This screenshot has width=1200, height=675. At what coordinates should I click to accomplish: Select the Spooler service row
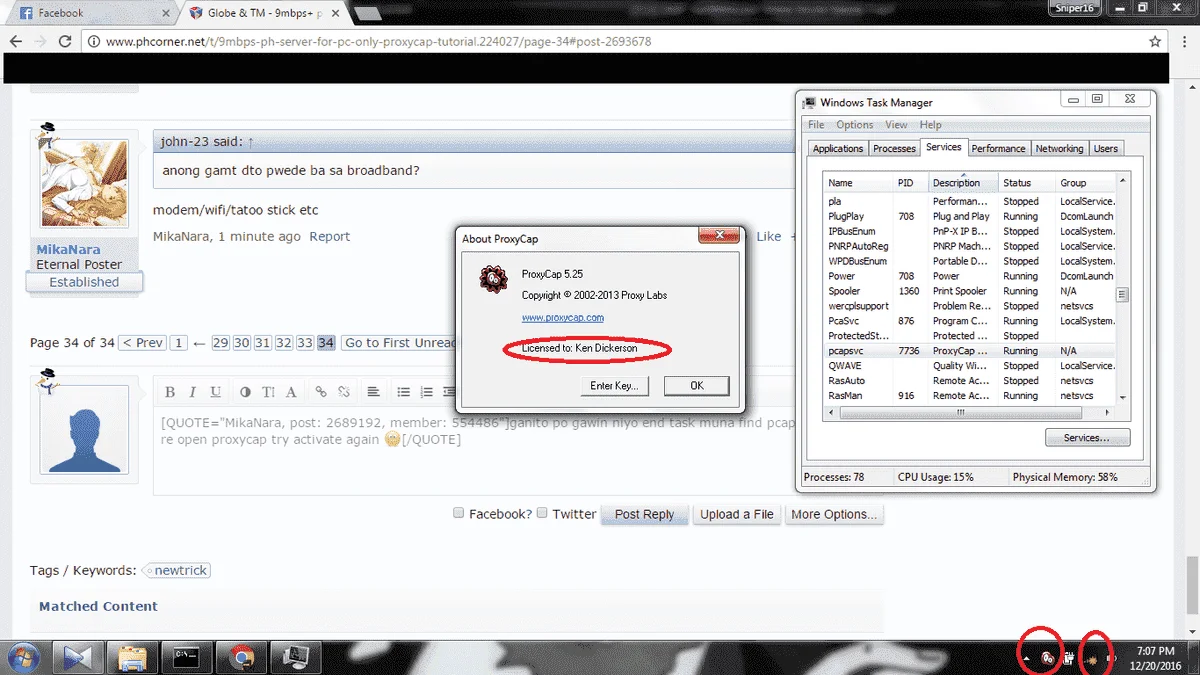click(x=969, y=291)
